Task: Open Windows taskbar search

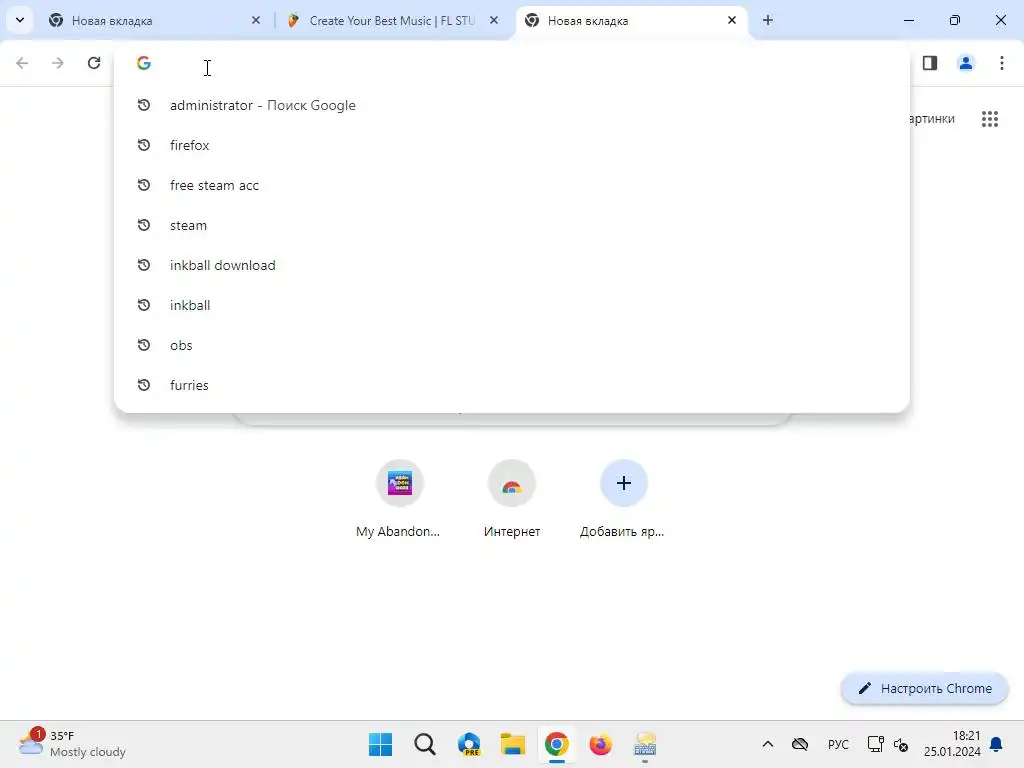Action: pyautogui.click(x=424, y=744)
